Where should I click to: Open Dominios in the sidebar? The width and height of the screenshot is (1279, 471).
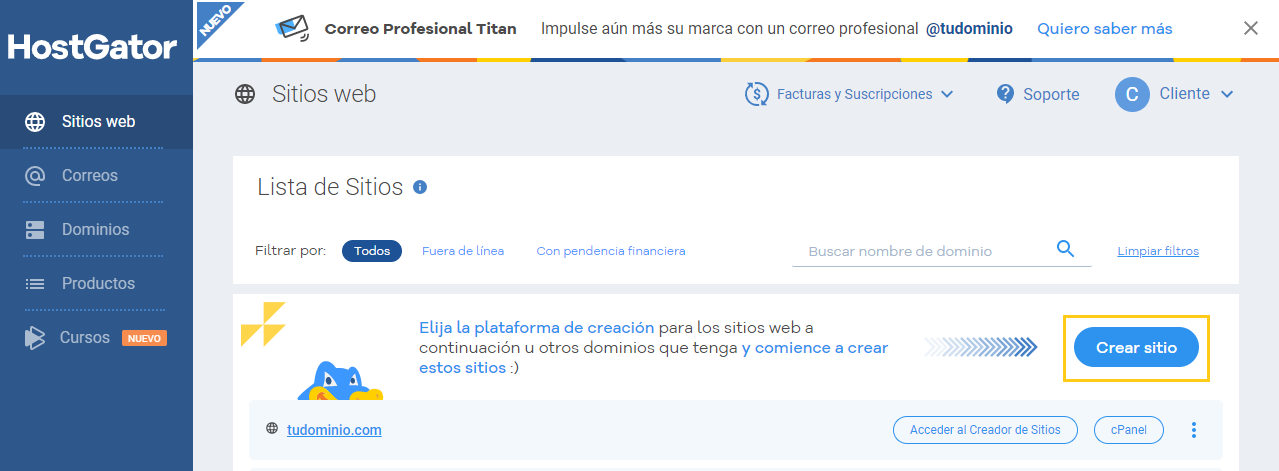pos(97,230)
